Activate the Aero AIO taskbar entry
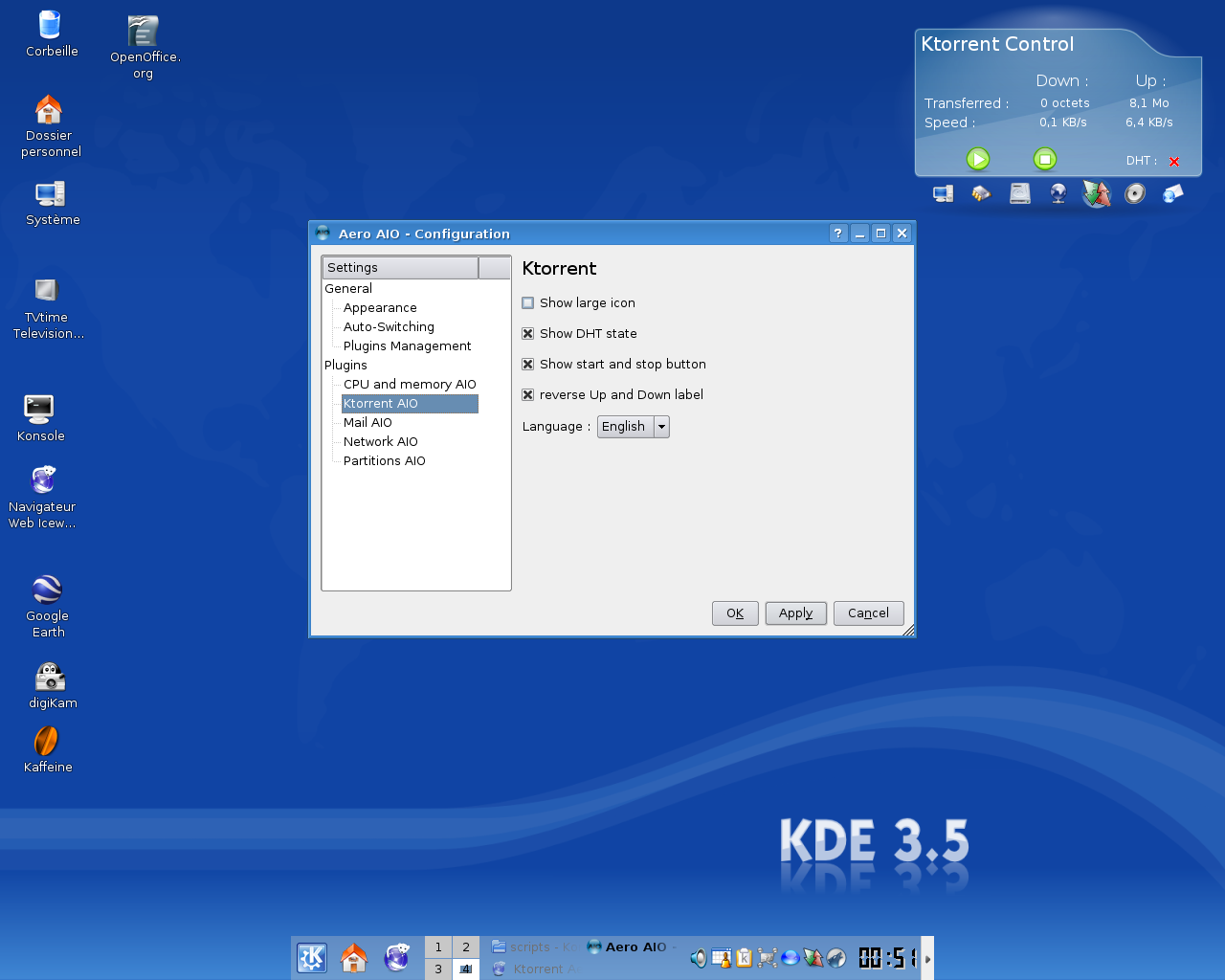 pos(633,947)
